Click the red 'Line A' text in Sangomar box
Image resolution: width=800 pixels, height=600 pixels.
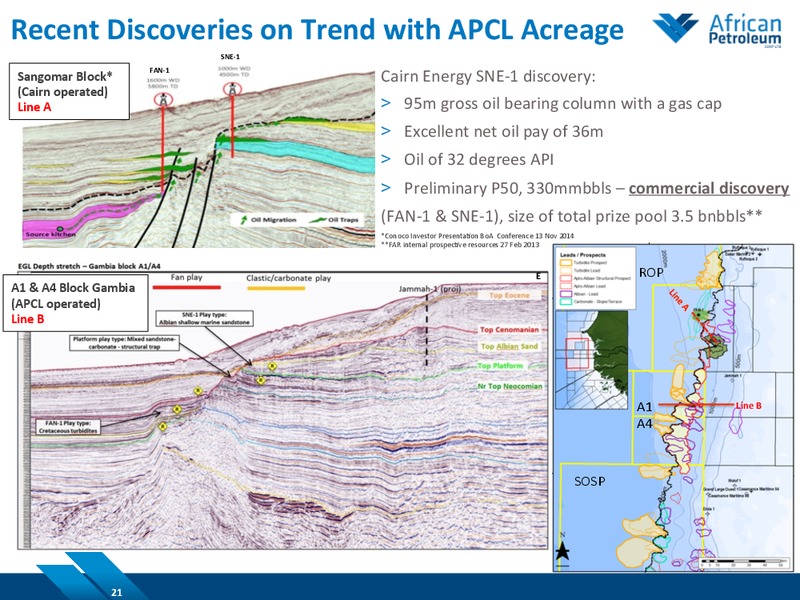(x=34, y=107)
